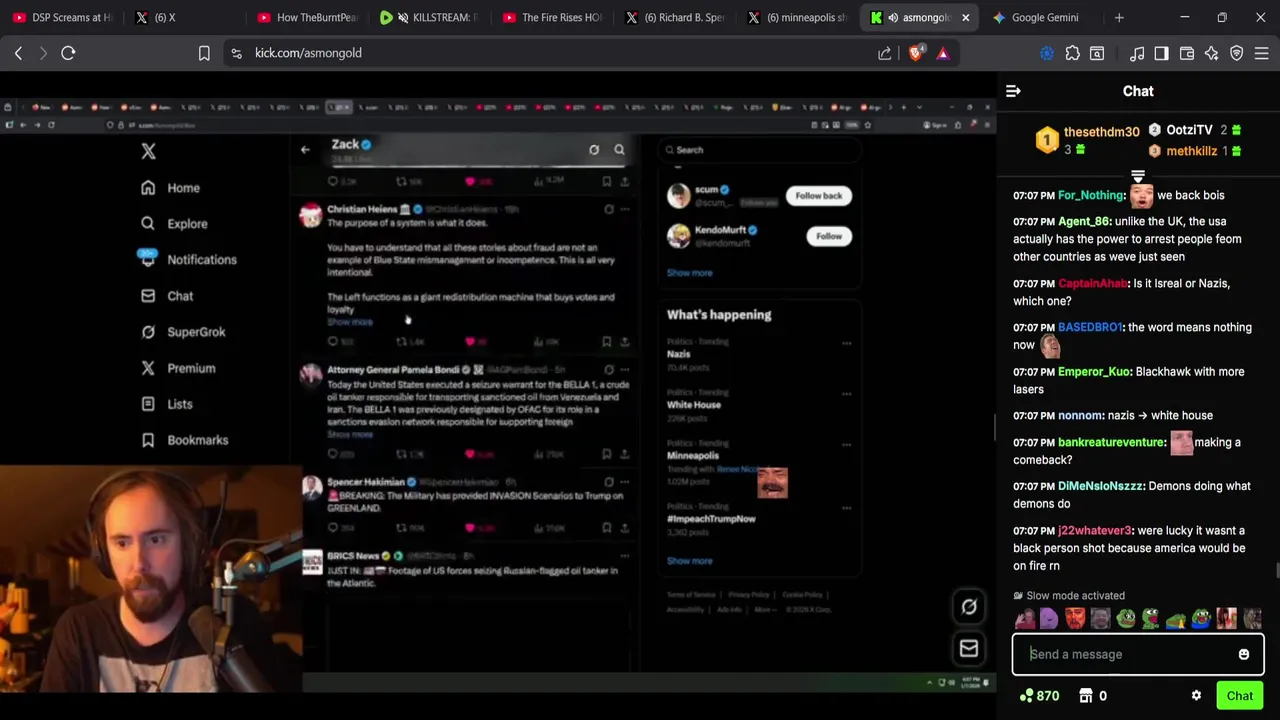Reload the kick.com page
Image resolution: width=1280 pixels, height=720 pixels.
tap(68, 53)
